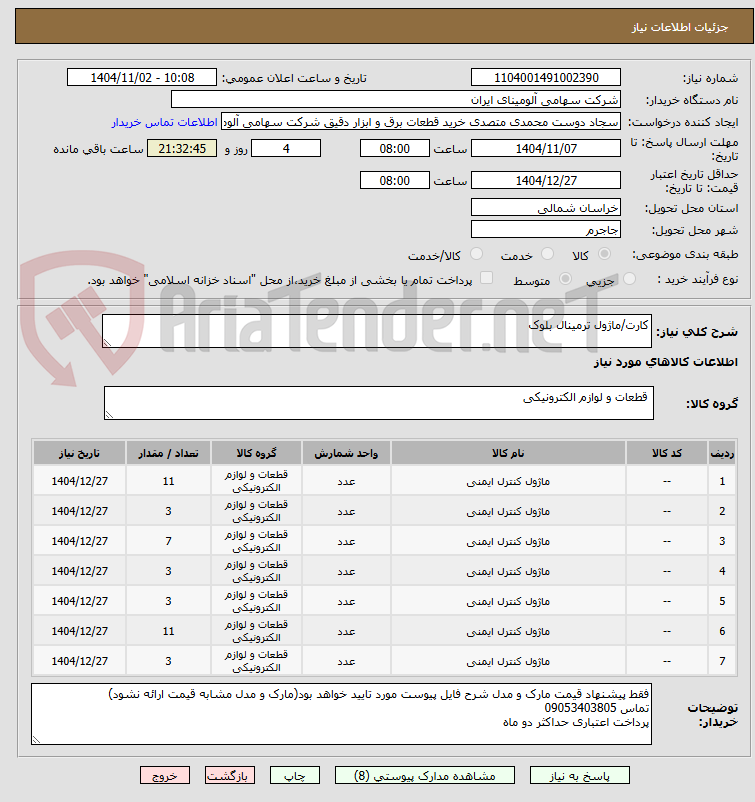Click ماژول کنترل ایمنی in row 1

pyautogui.click(x=508, y=481)
